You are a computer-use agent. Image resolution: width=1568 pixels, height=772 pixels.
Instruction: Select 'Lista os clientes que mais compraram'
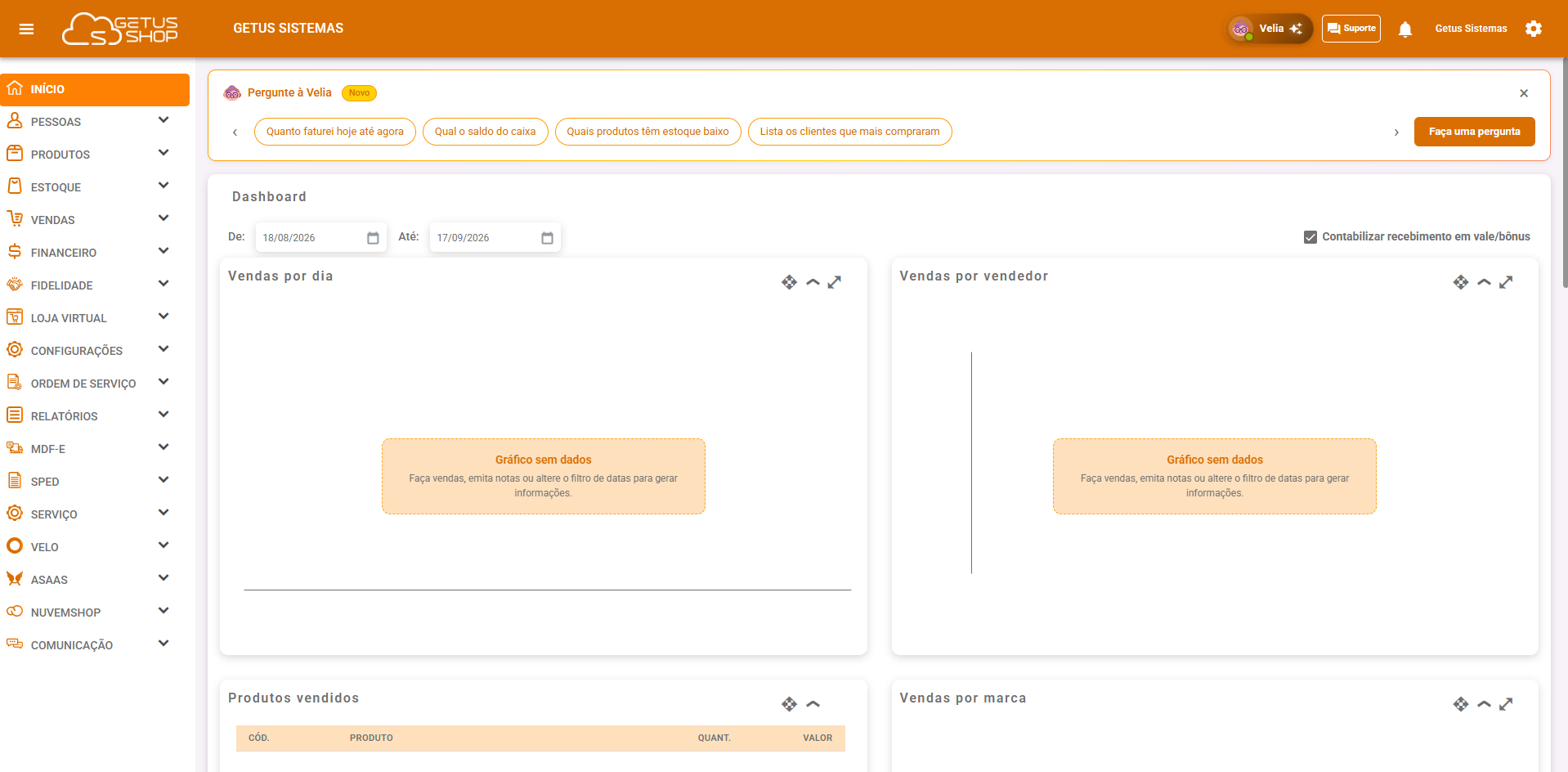(x=850, y=132)
